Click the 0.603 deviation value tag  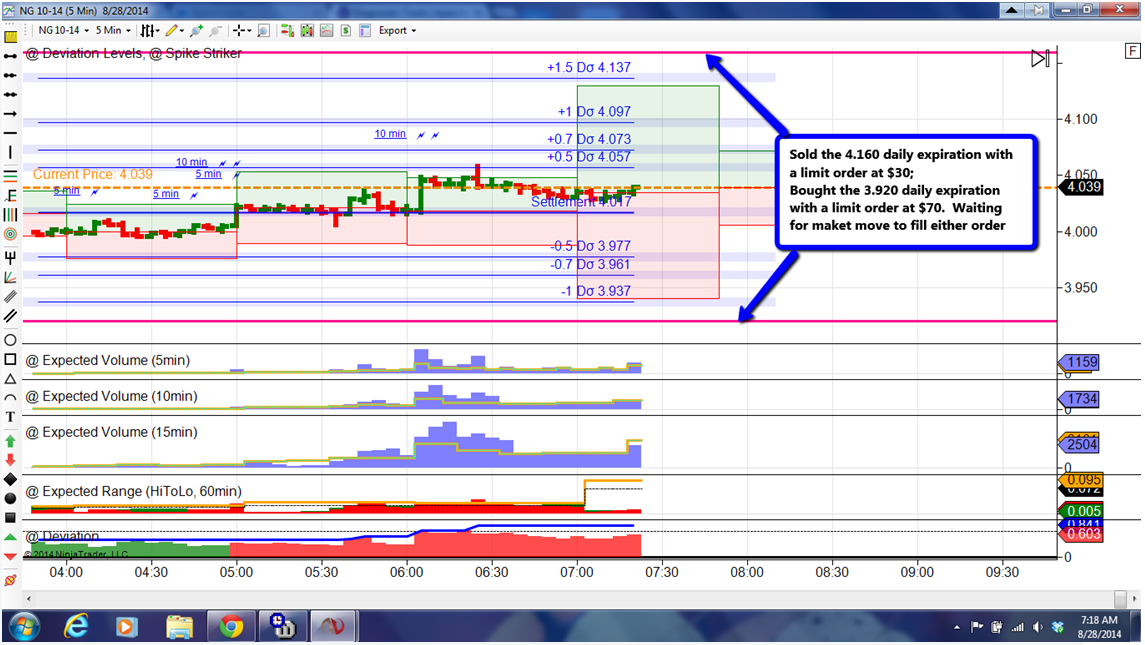pos(1083,534)
